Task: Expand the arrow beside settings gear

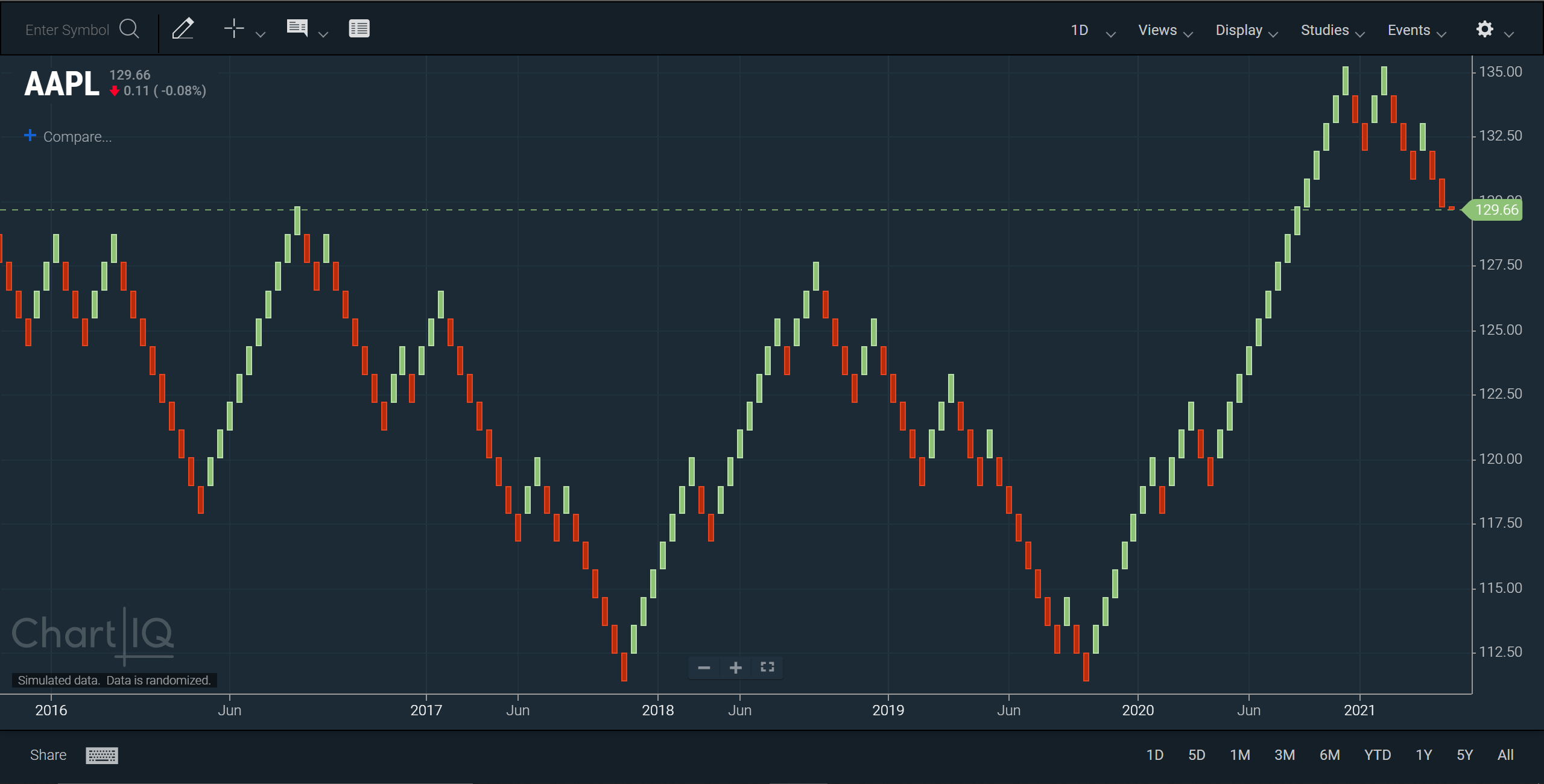Action: click(1509, 34)
